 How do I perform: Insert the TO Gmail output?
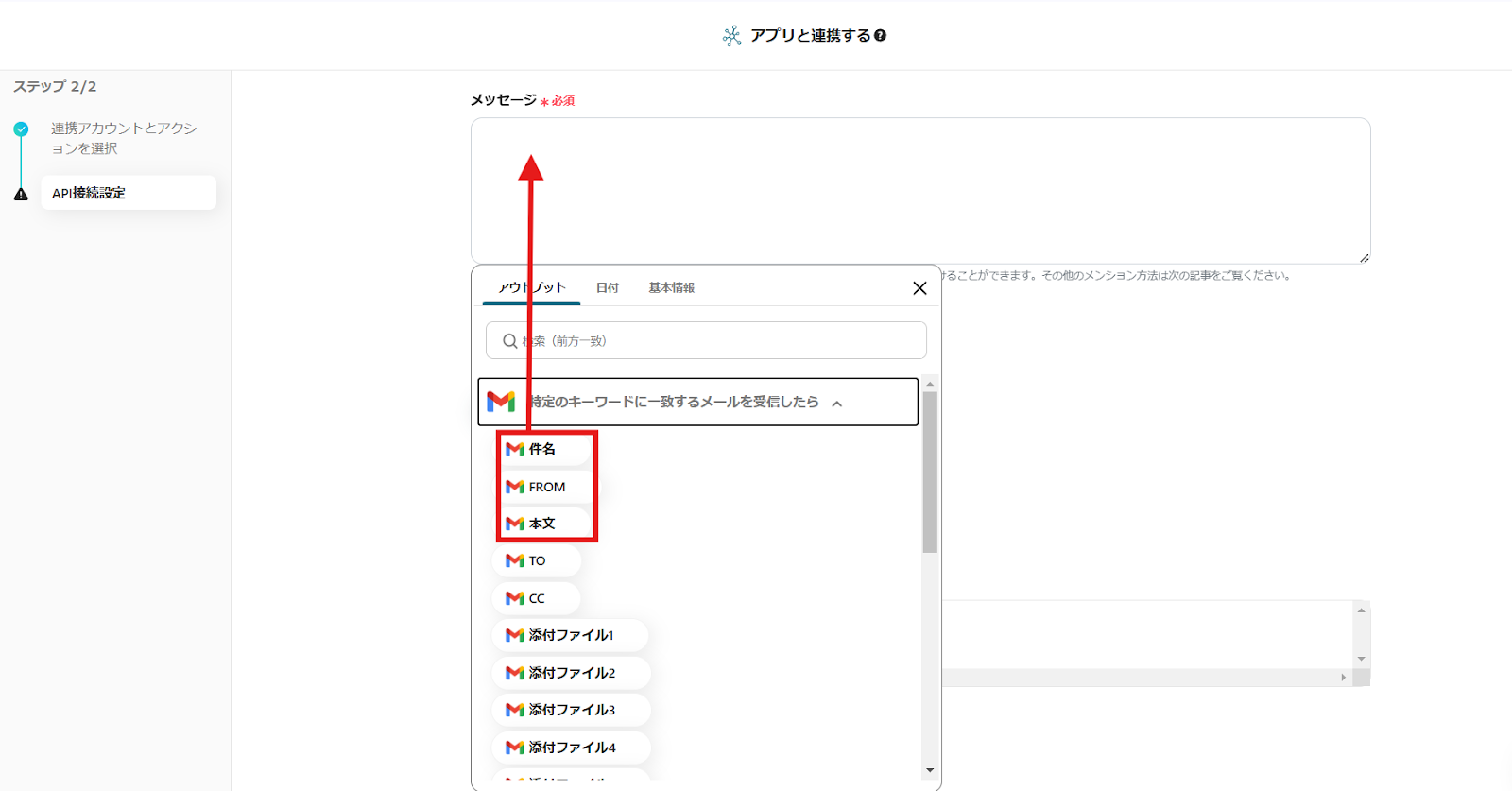coord(536,560)
